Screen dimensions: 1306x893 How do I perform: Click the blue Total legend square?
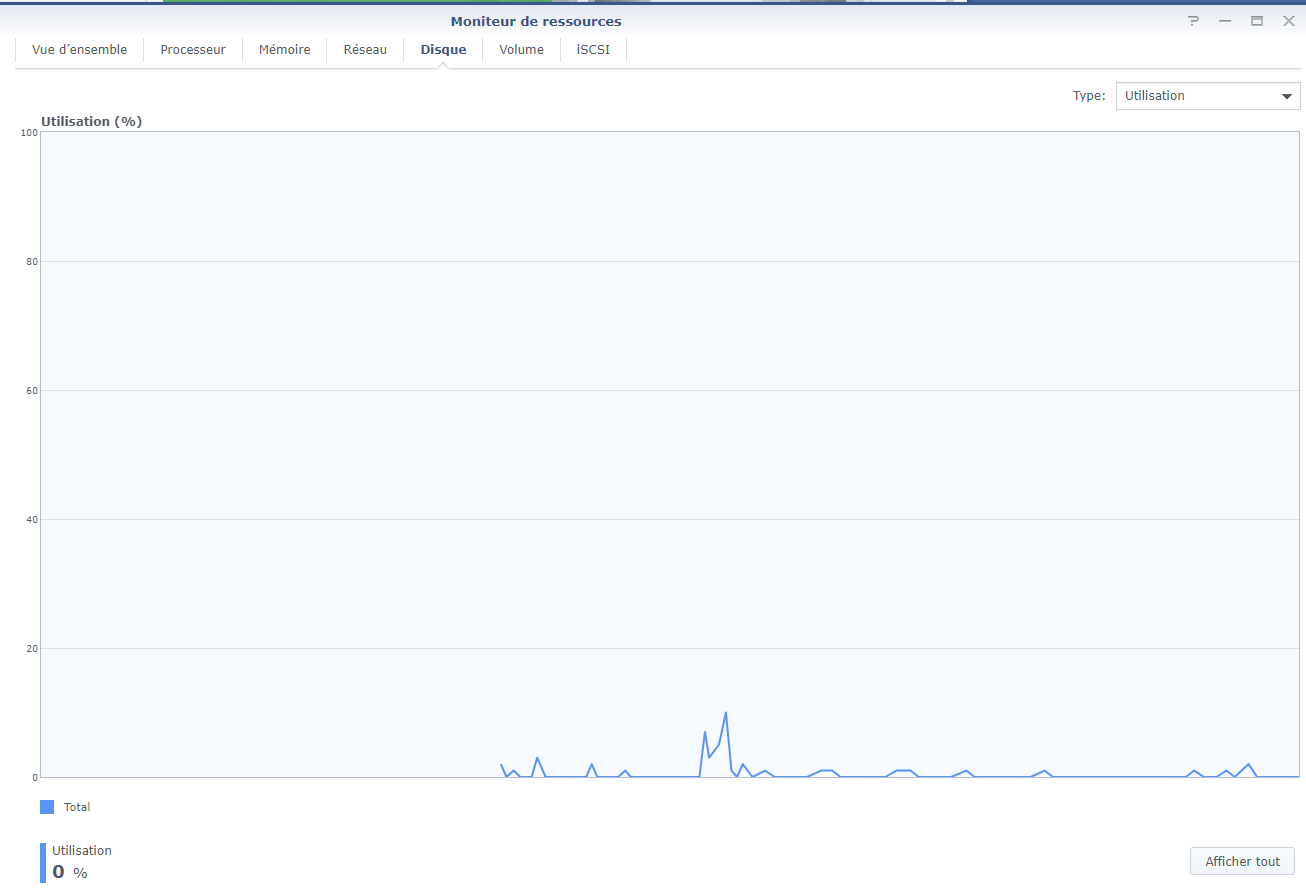[47, 807]
